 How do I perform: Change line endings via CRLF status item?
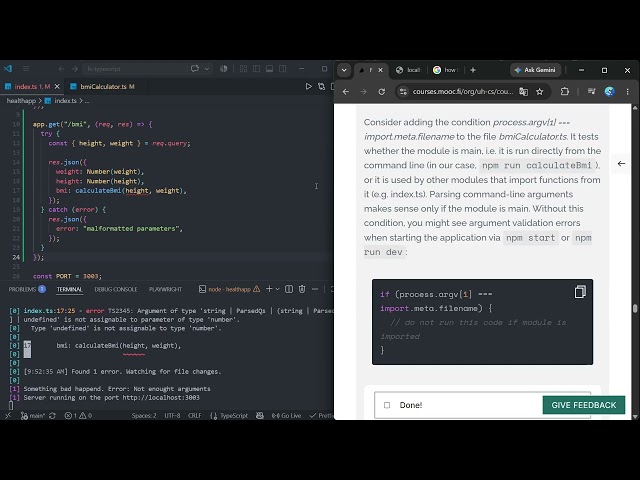[x=195, y=416]
